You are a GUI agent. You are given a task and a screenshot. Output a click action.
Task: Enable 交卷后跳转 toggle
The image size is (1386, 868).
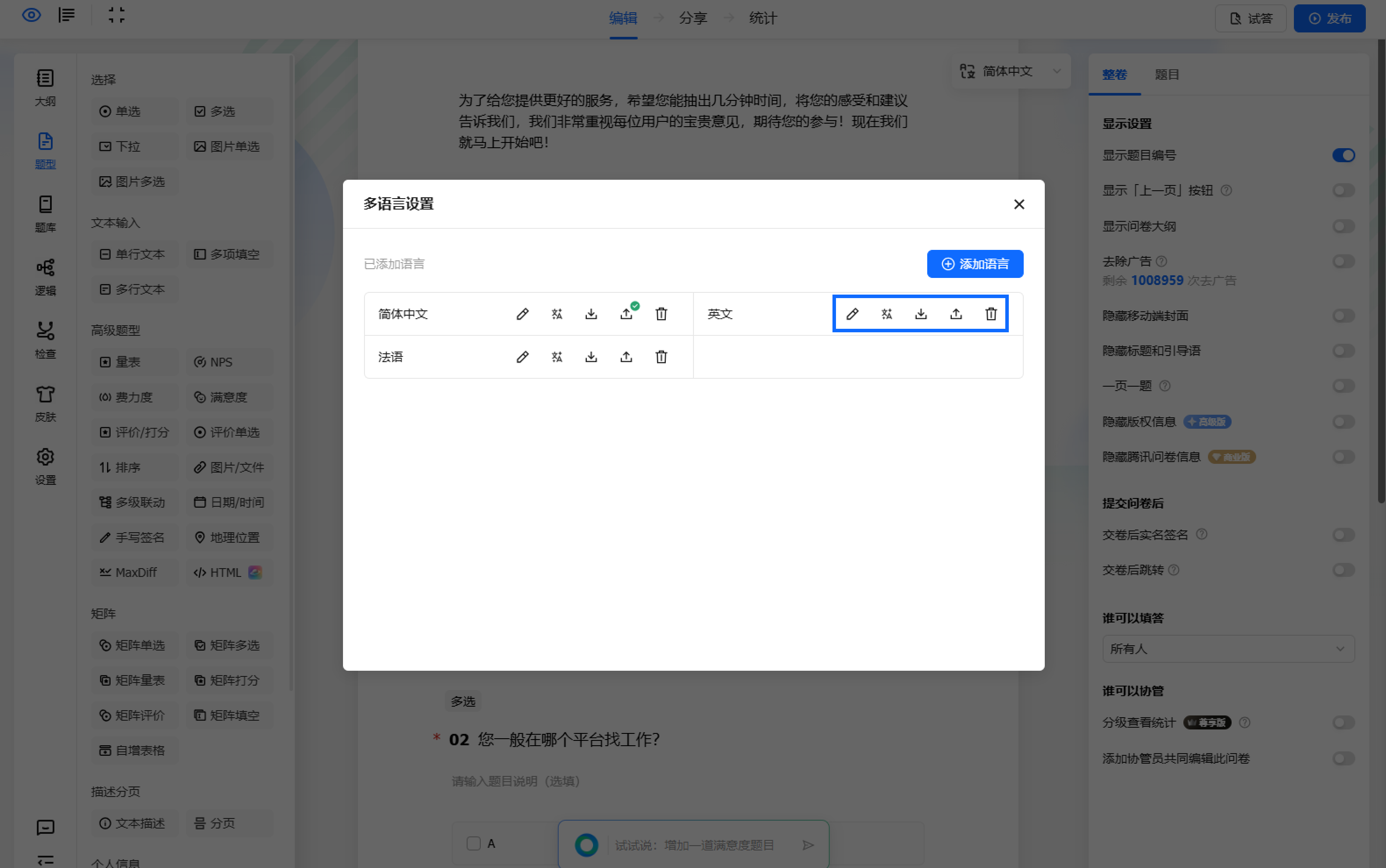(x=1343, y=570)
